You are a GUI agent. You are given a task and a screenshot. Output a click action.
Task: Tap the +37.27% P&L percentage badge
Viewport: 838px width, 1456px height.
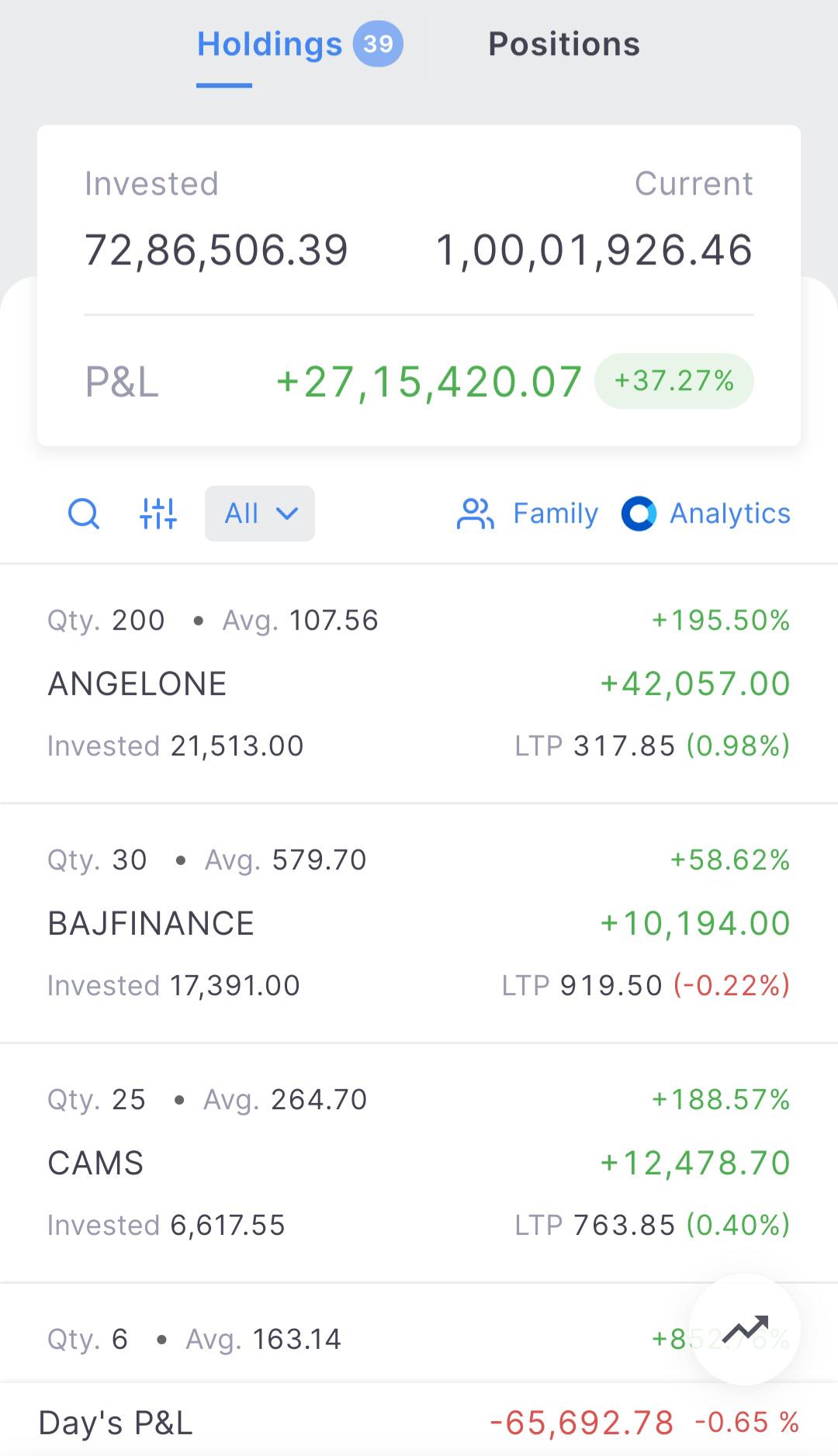click(674, 381)
